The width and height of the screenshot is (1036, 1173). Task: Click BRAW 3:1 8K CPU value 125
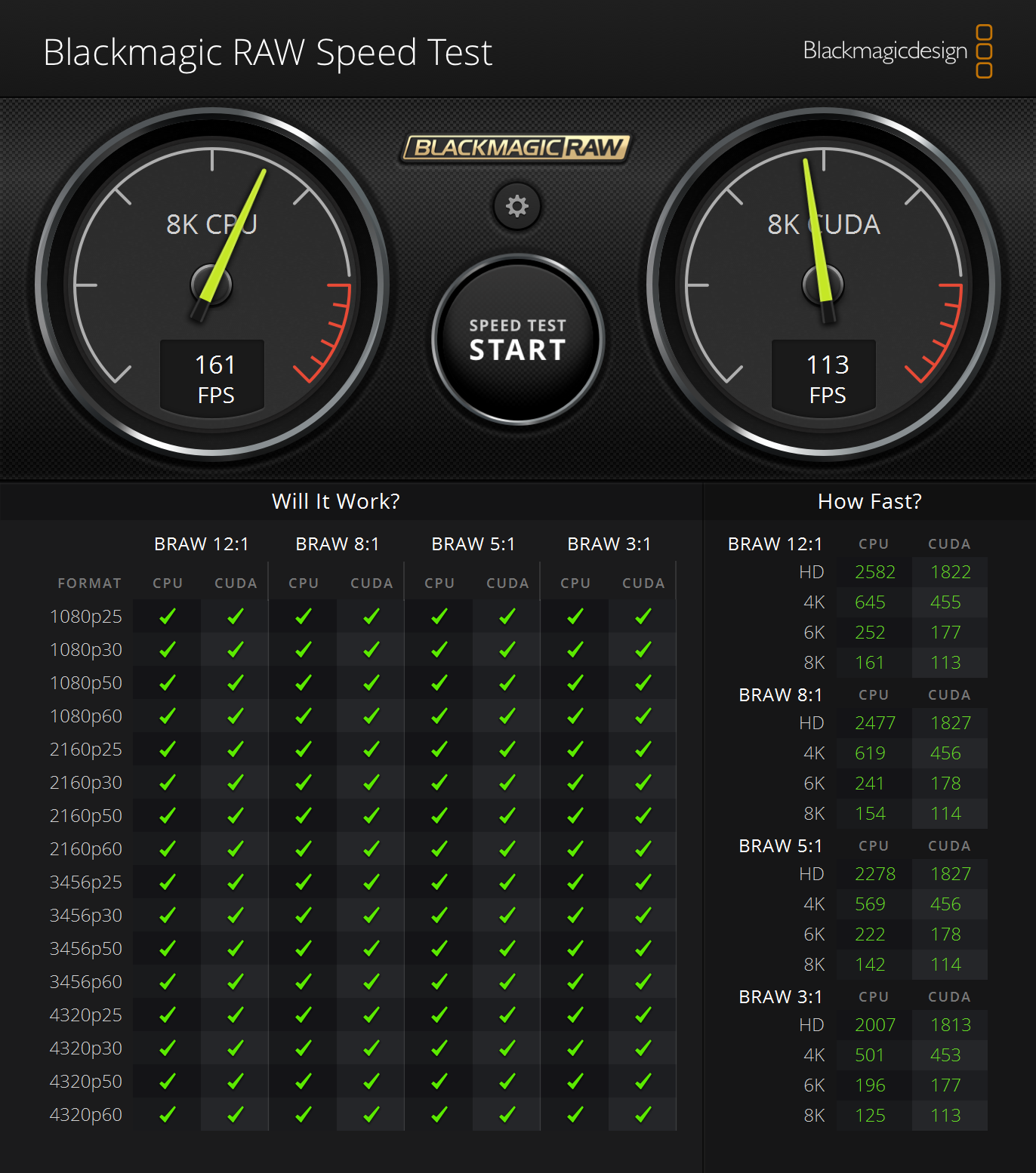point(870,1116)
